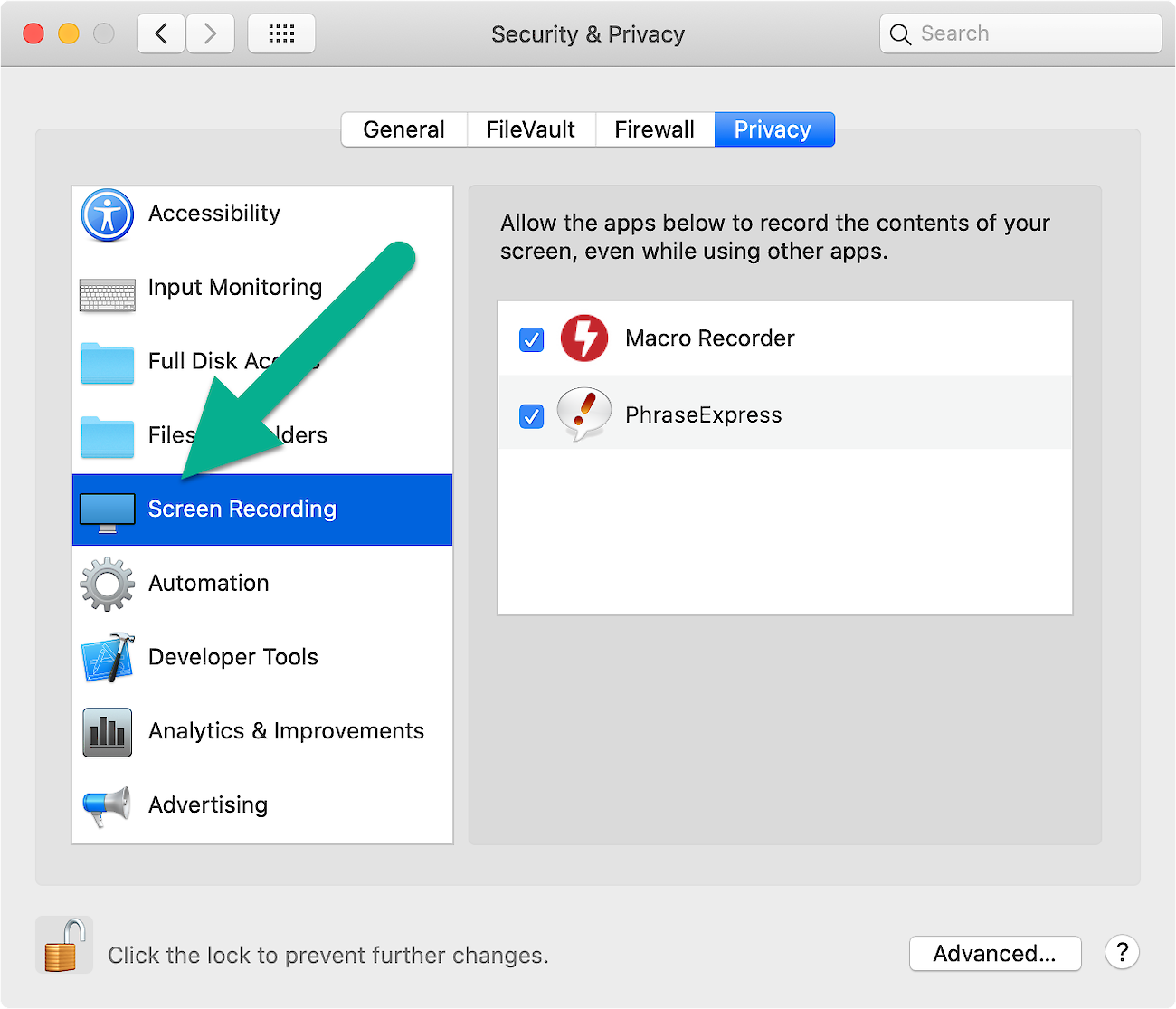Viewport: 1176px width, 1009px height.
Task: Click the PhraseExpress app icon
Action: (584, 414)
